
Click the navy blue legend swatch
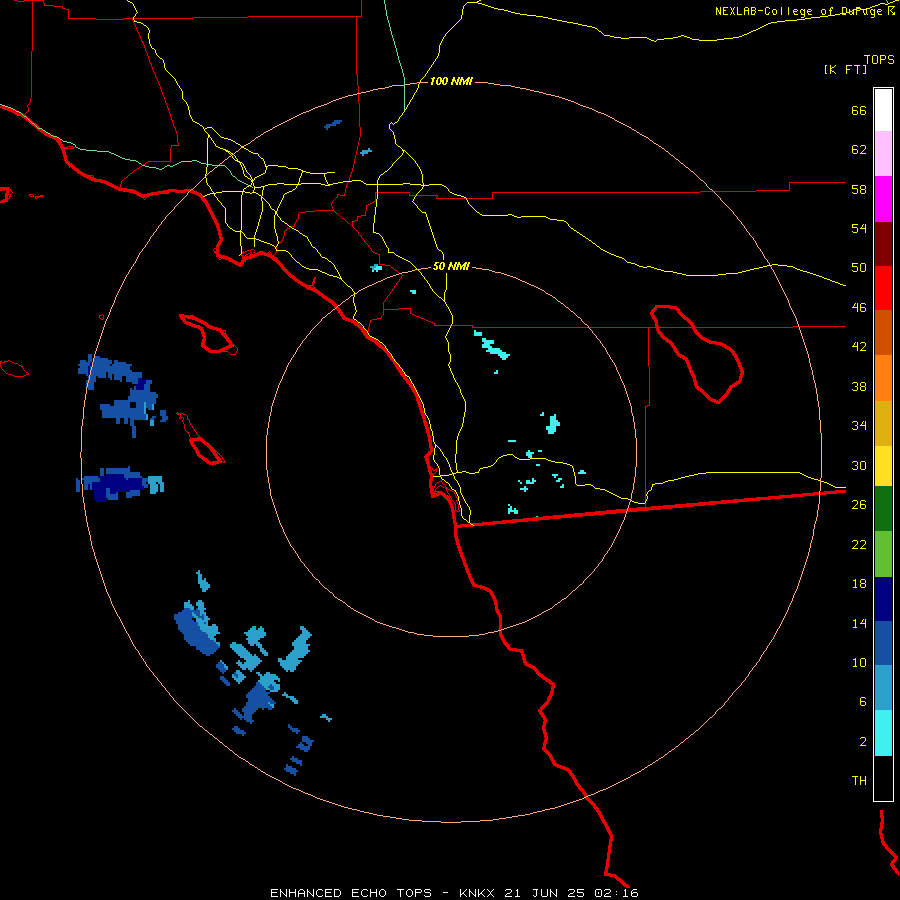click(883, 599)
